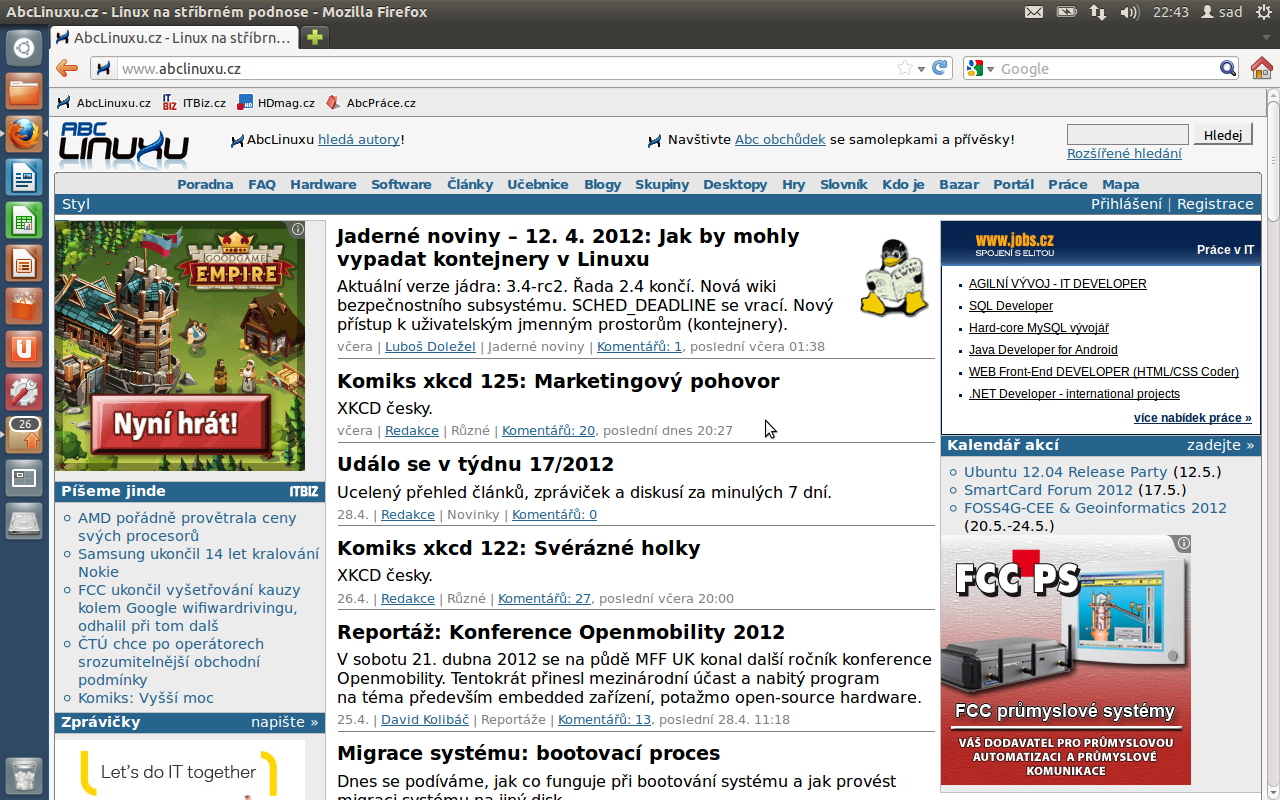1280x800 pixels.
Task: Open HDmag.cz bookmark
Action: point(276,102)
